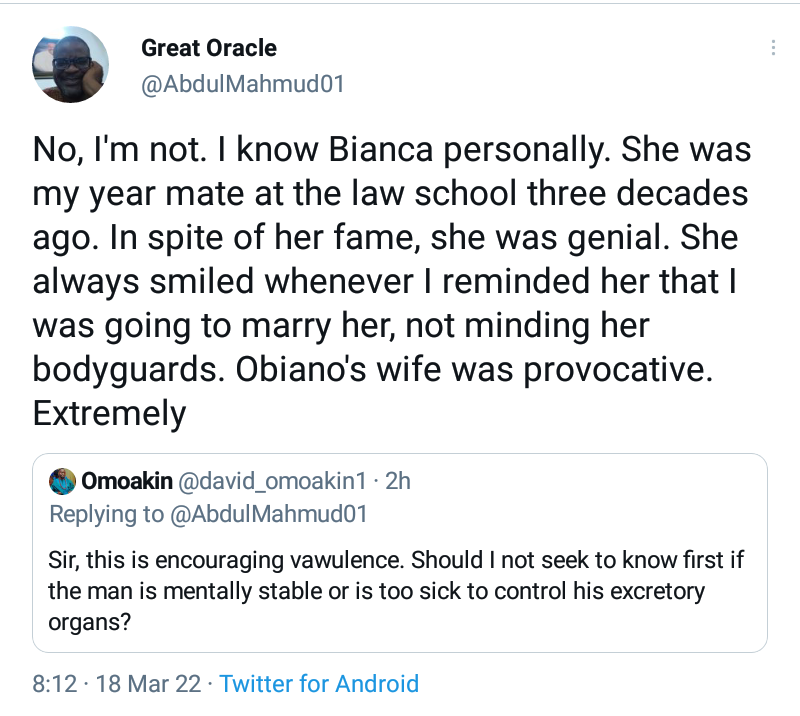Image resolution: width=800 pixels, height=716 pixels.
Task: Click the word Extremely ending the tweet
Action: click(110, 413)
